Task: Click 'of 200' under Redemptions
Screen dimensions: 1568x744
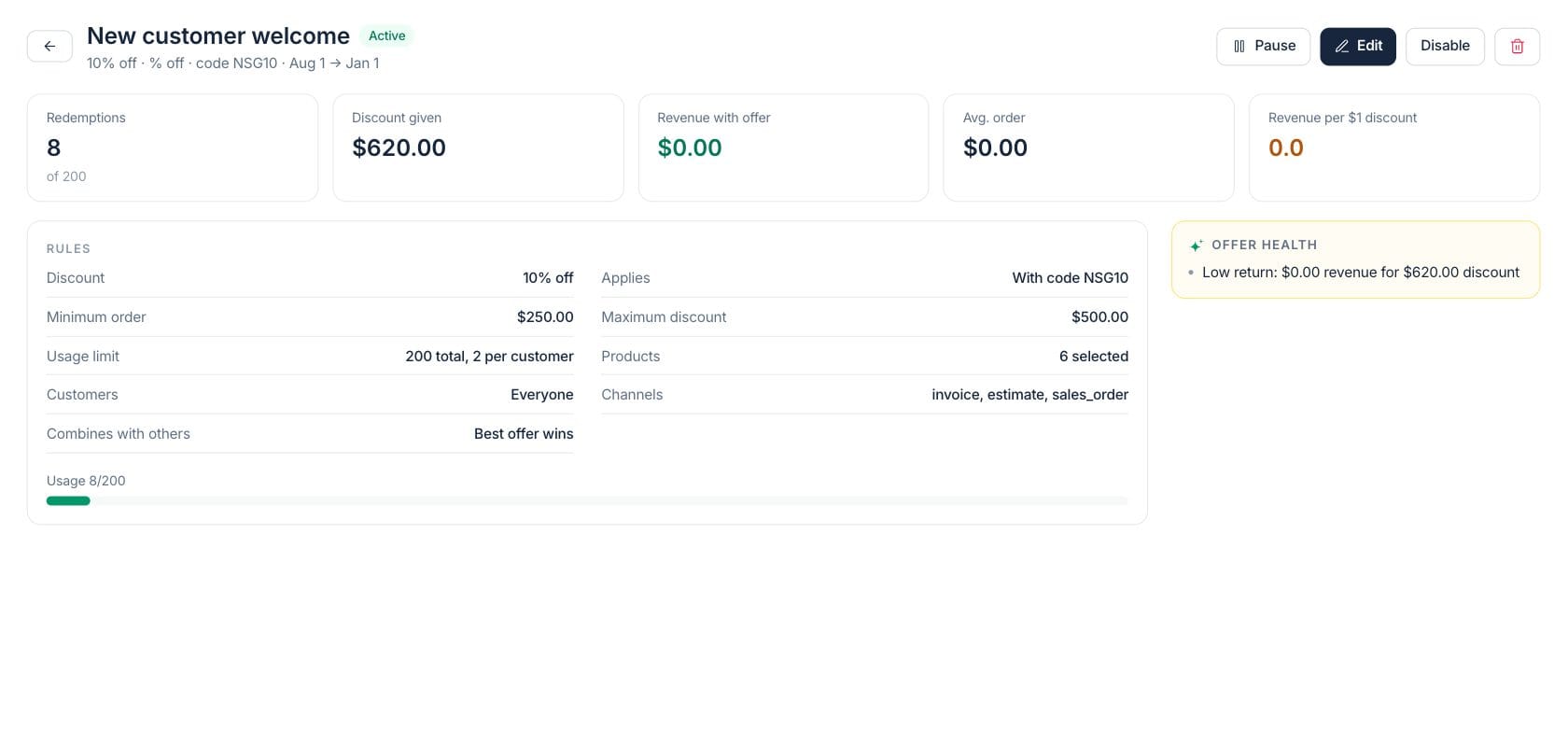Action: pos(66,176)
